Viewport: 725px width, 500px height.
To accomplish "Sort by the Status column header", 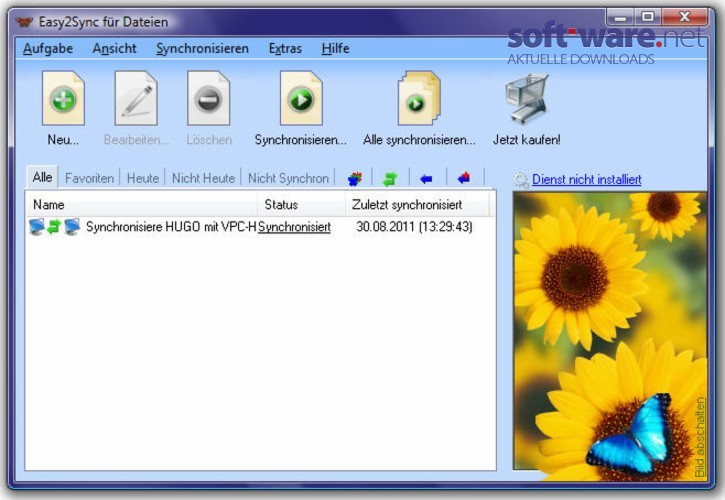I will pyautogui.click(x=301, y=204).
